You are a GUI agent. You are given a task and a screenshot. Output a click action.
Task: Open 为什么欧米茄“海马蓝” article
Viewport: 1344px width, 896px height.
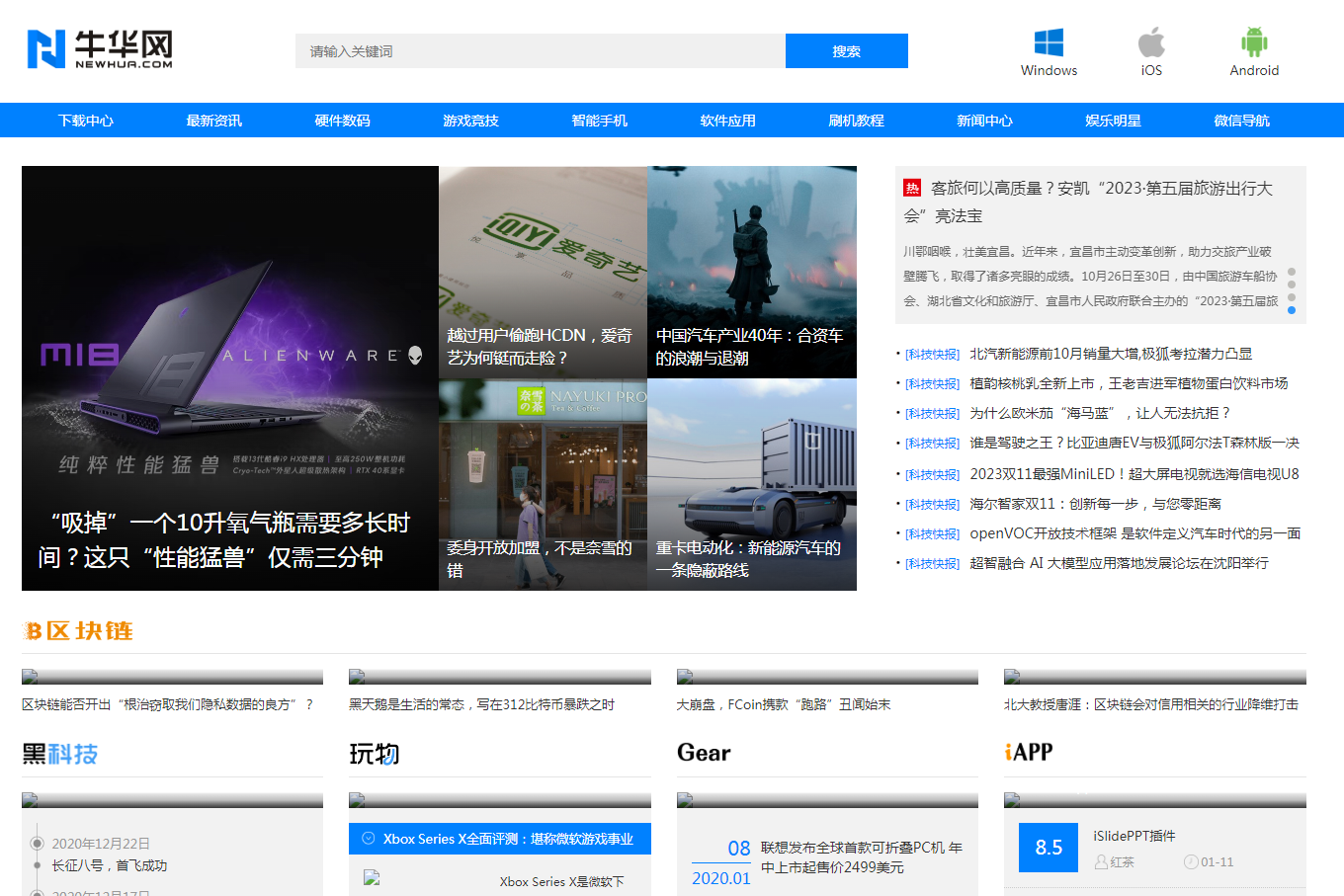tap(1100, 413)
